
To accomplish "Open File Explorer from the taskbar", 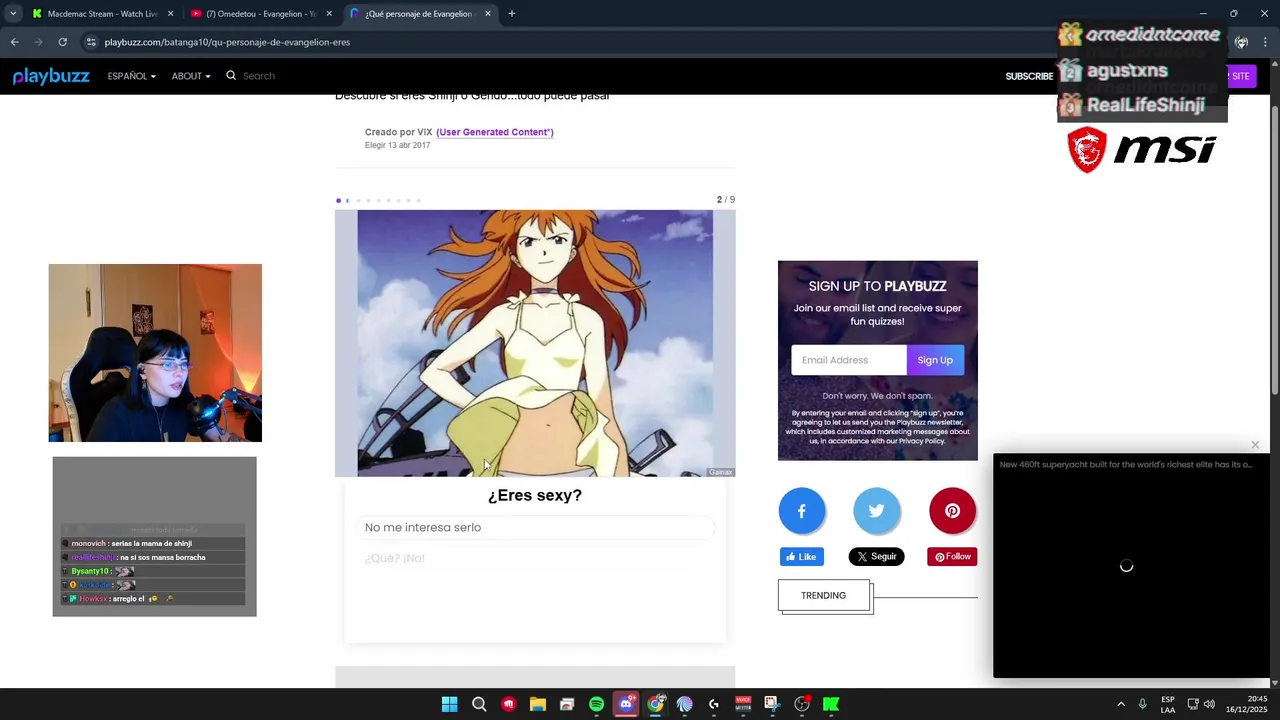I will pyautogui.click(x=537, y=704).
